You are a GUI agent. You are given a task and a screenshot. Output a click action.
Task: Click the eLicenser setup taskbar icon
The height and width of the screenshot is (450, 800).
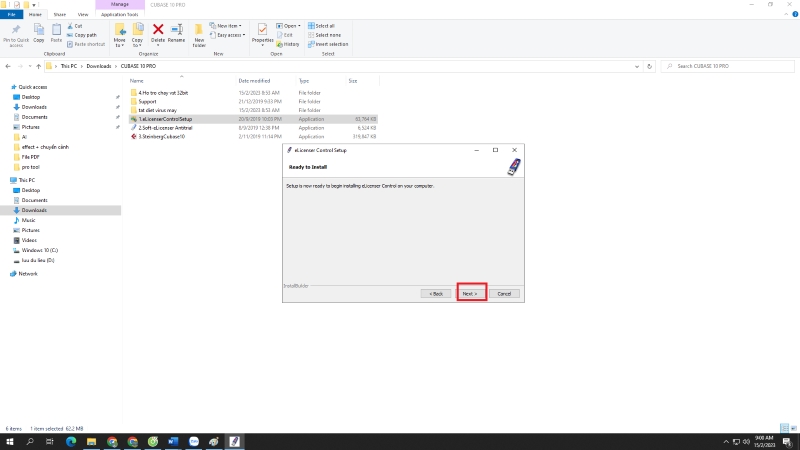tap(234, 441)
